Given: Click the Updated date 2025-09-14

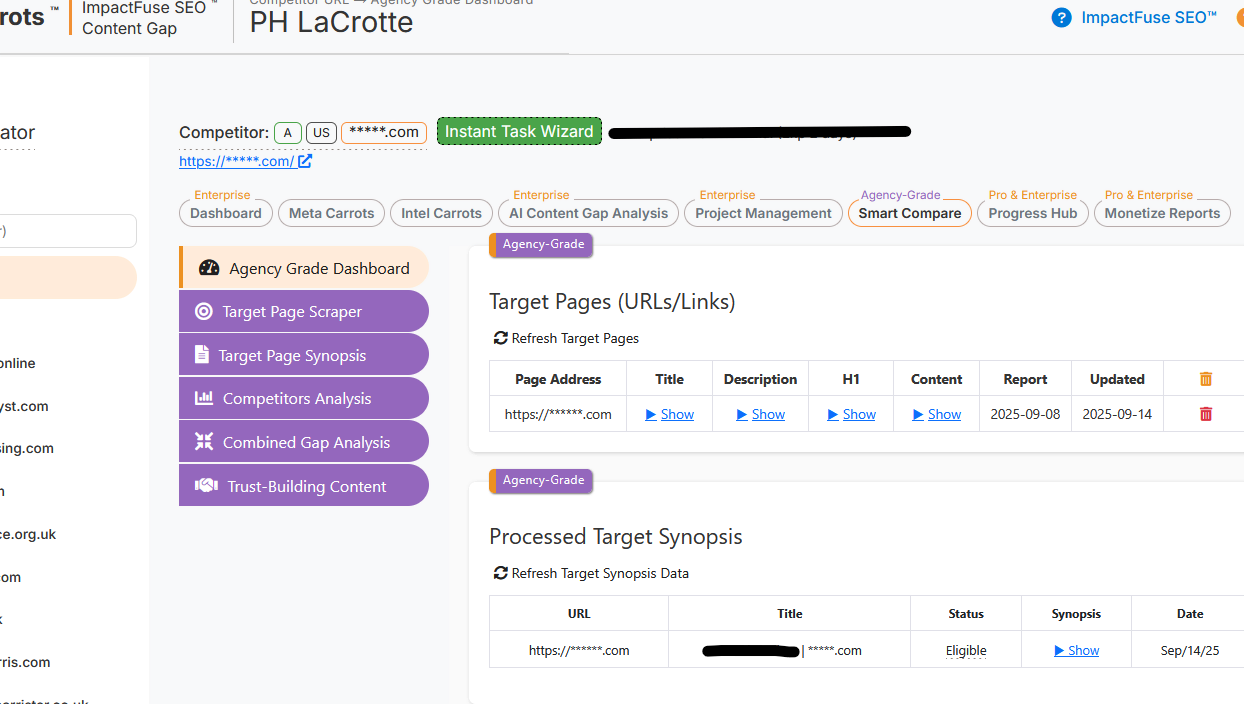Looking at the screenshot, I should point(1117,414).
